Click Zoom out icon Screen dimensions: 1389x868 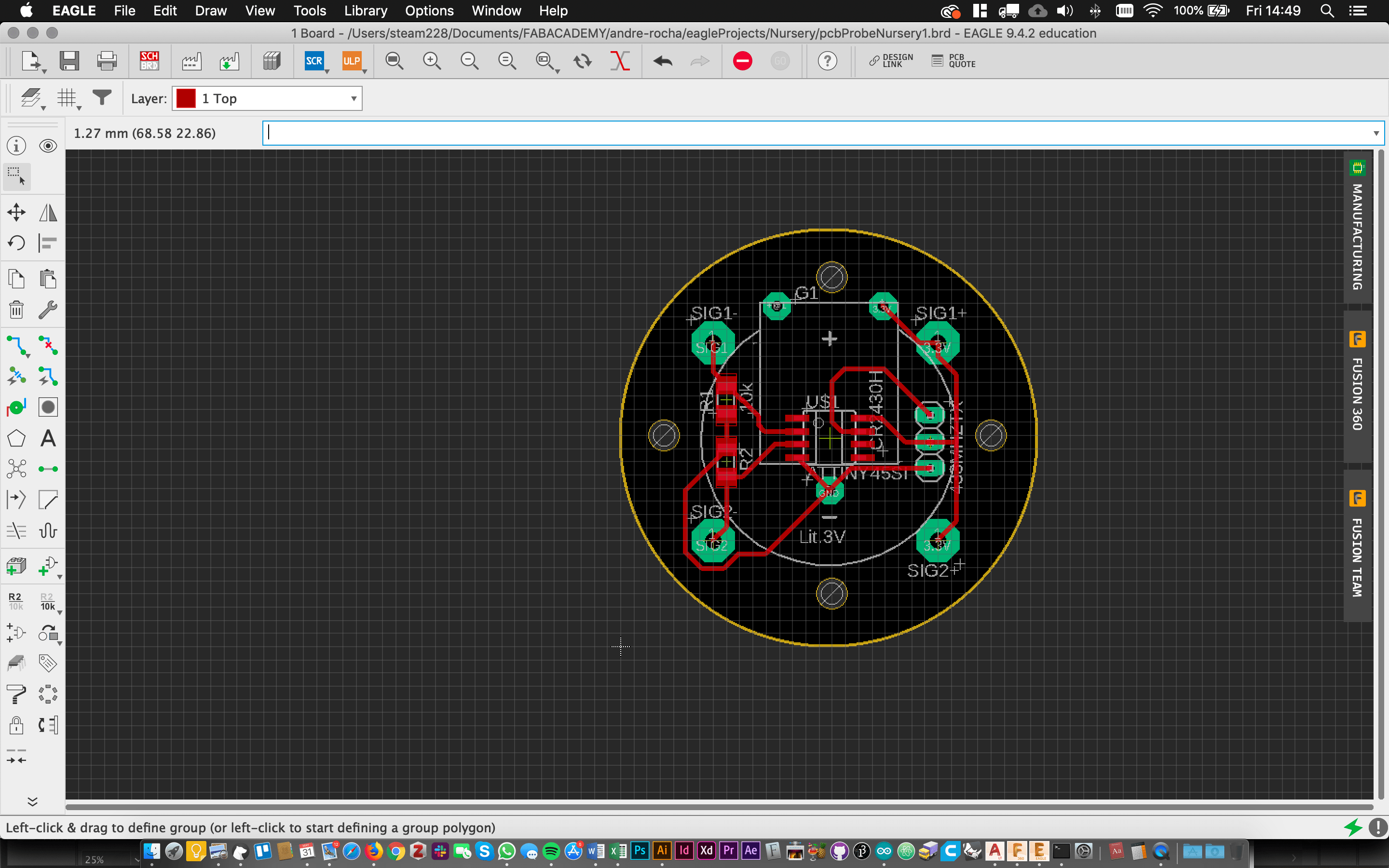tap(469, 61)
